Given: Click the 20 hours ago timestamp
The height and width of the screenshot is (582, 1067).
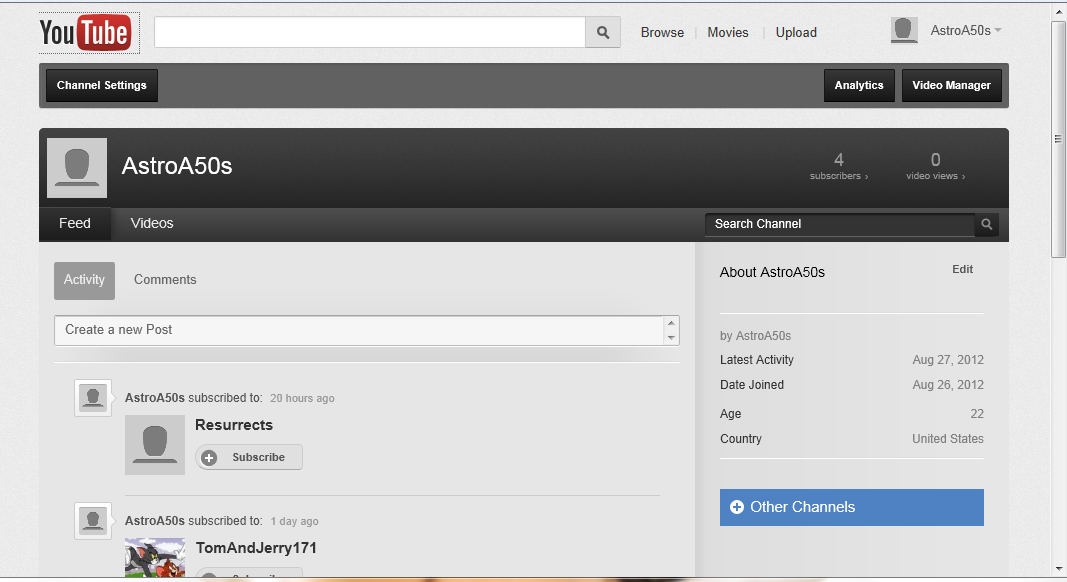Looking at the screenshot, I should pos(302,398).
